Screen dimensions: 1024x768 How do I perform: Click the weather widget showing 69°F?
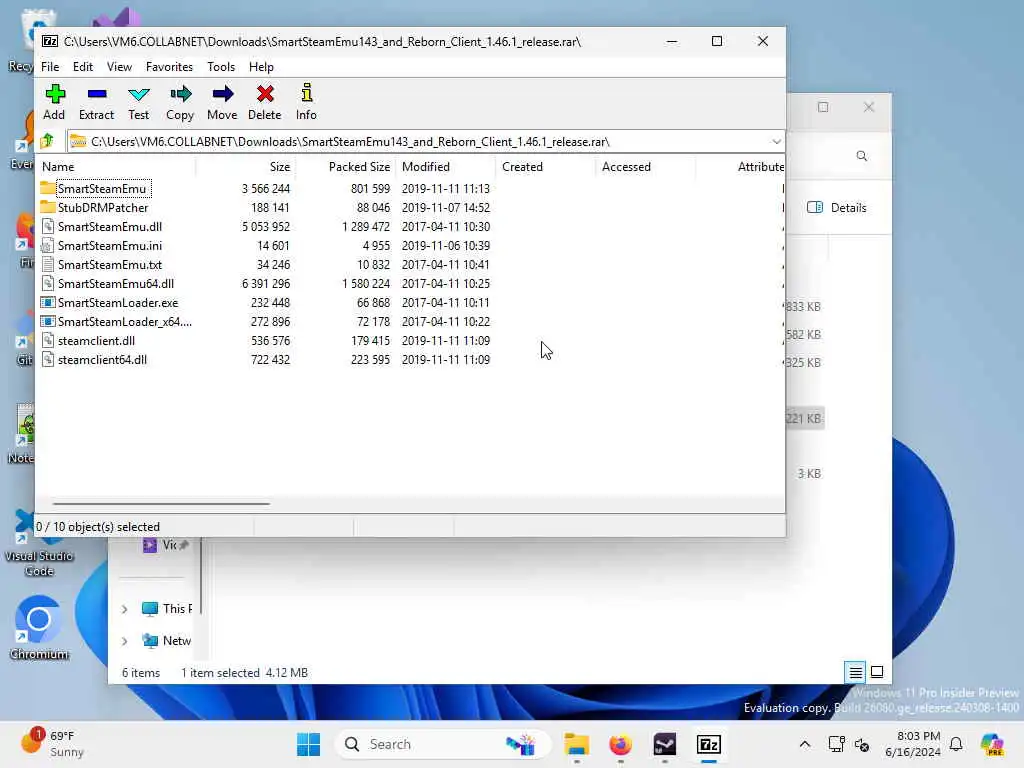point(52,744)
